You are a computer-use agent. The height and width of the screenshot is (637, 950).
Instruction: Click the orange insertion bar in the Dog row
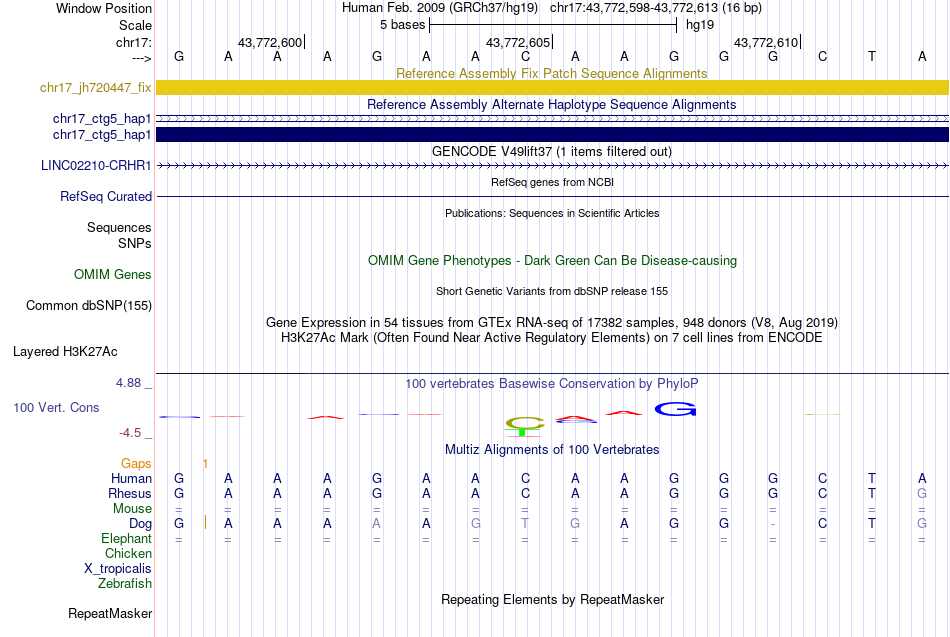tap(205, 522)
